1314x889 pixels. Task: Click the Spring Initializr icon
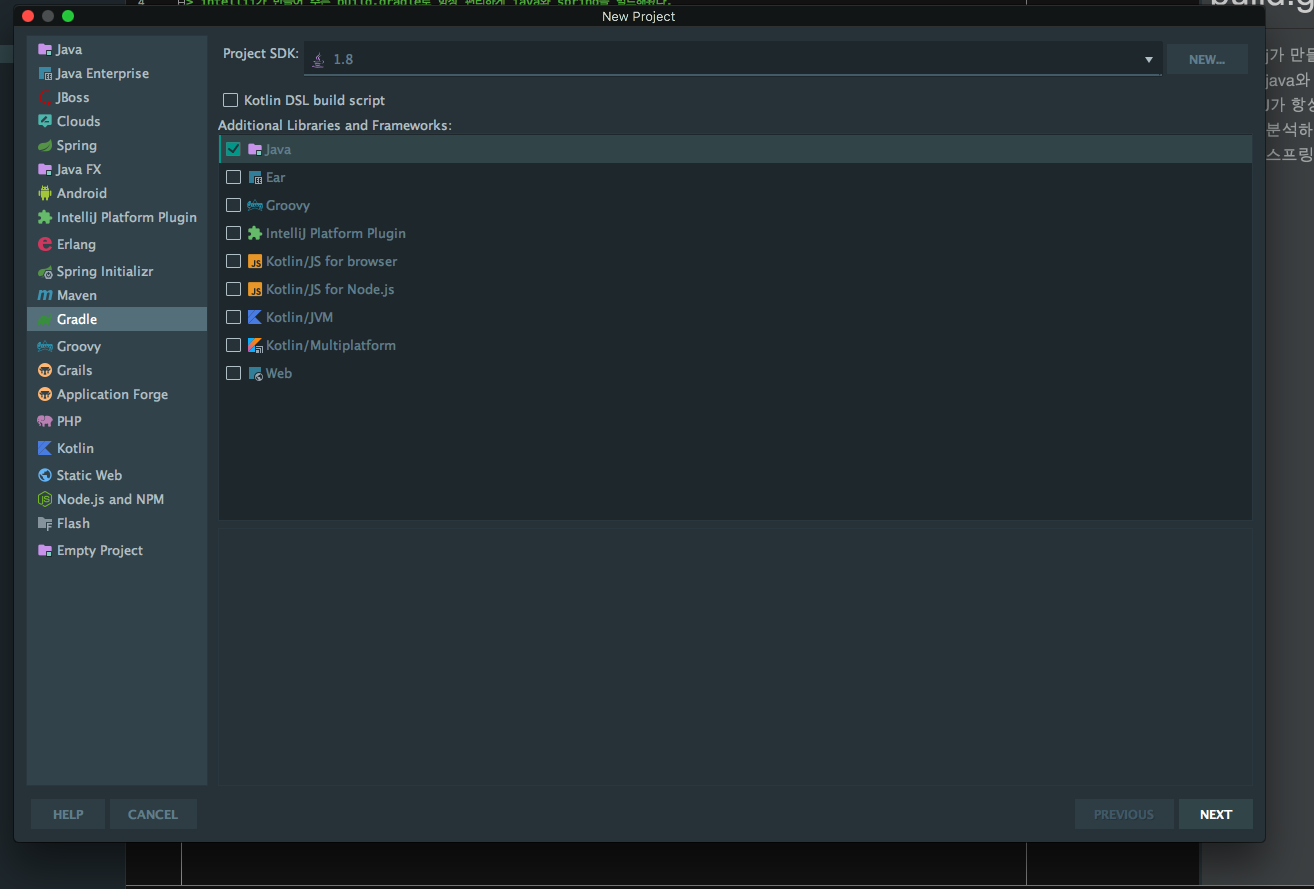[44, 271]
